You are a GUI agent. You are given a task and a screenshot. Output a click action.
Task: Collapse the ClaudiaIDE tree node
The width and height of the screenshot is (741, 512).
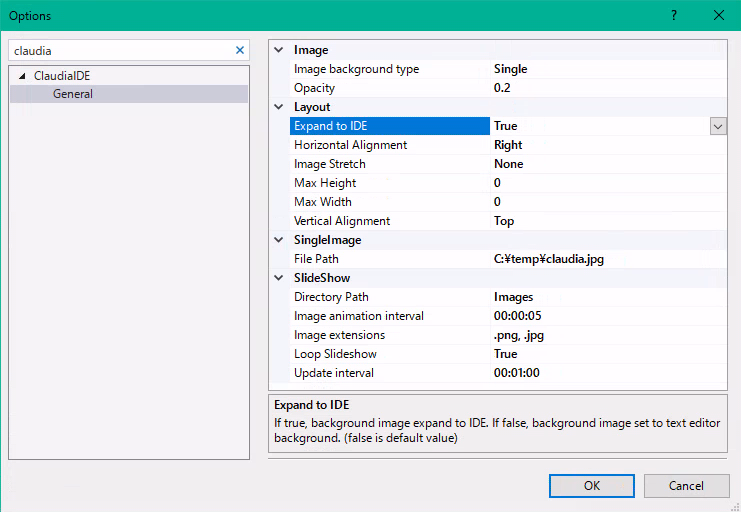point(22,76)
